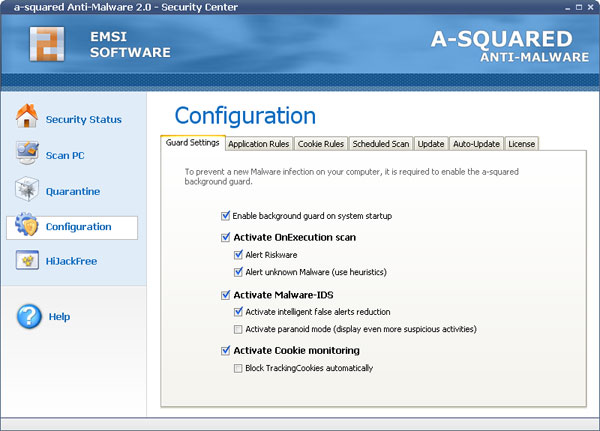Minimize the a-squared Anti-Malware window

pos(567,7)
